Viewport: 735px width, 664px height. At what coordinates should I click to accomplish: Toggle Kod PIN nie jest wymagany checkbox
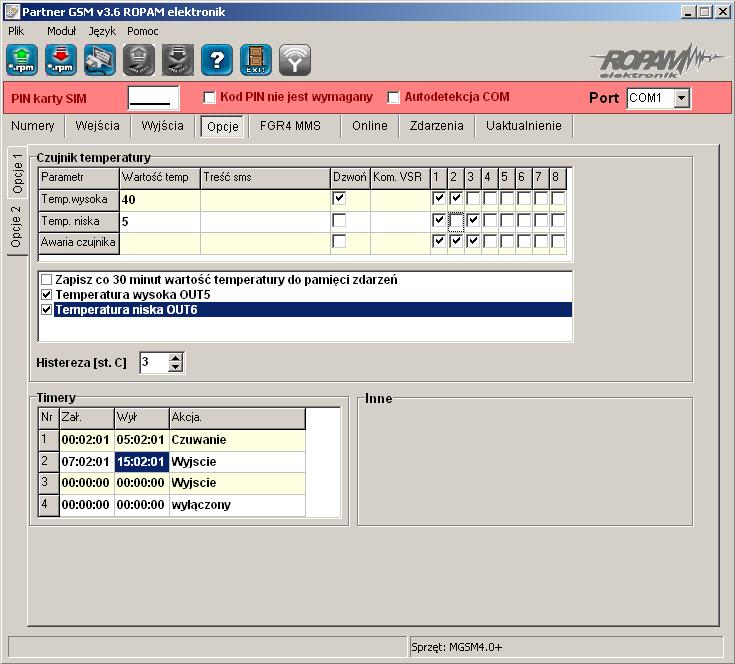click(210, 97)
